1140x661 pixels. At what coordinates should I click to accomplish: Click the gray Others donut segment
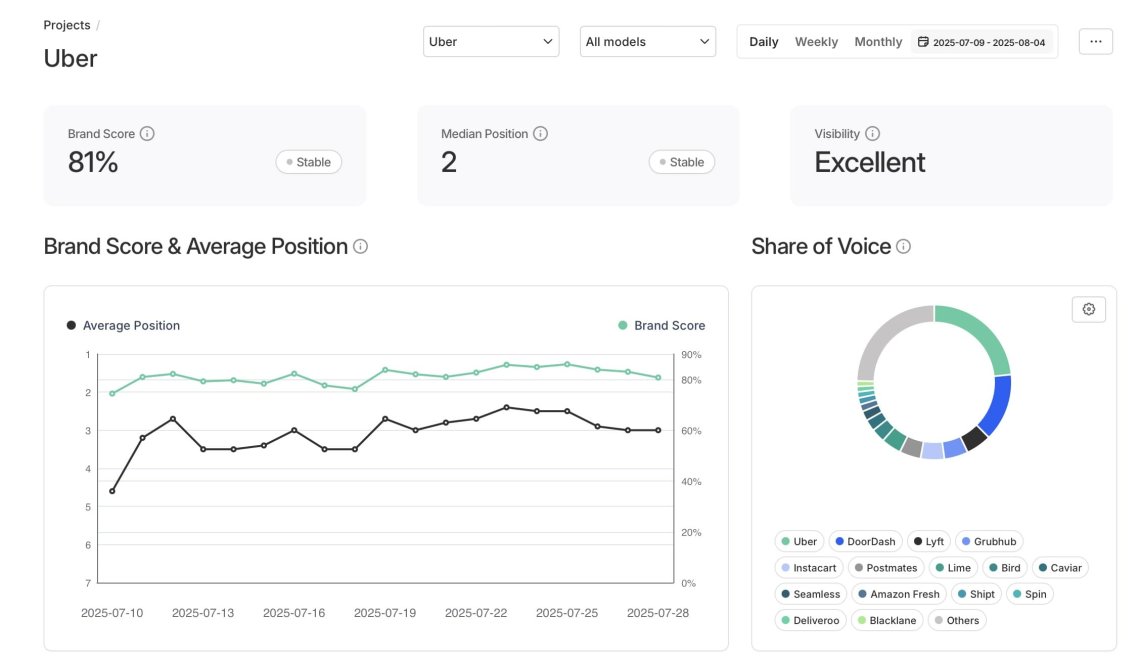[885, 335]
